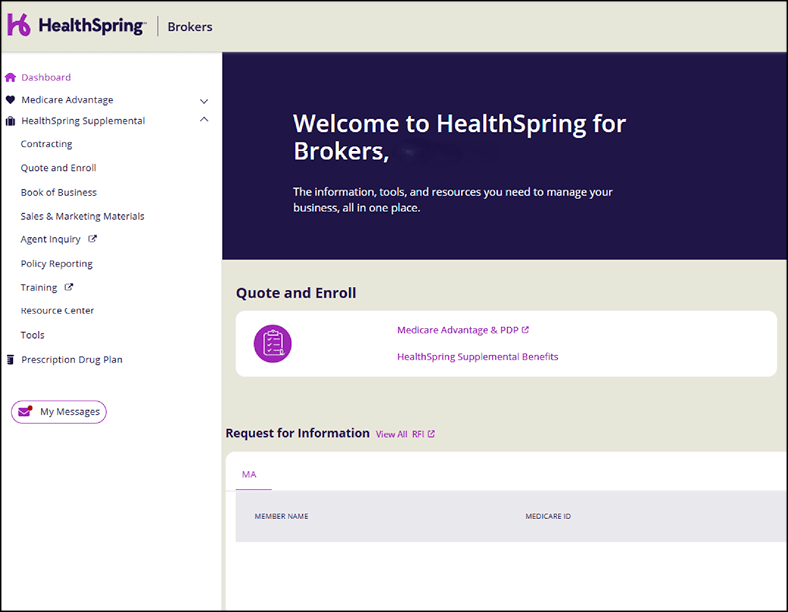
Task: Select Medicare Advantage in the sidebar
Action: click(x=67, y=100)
